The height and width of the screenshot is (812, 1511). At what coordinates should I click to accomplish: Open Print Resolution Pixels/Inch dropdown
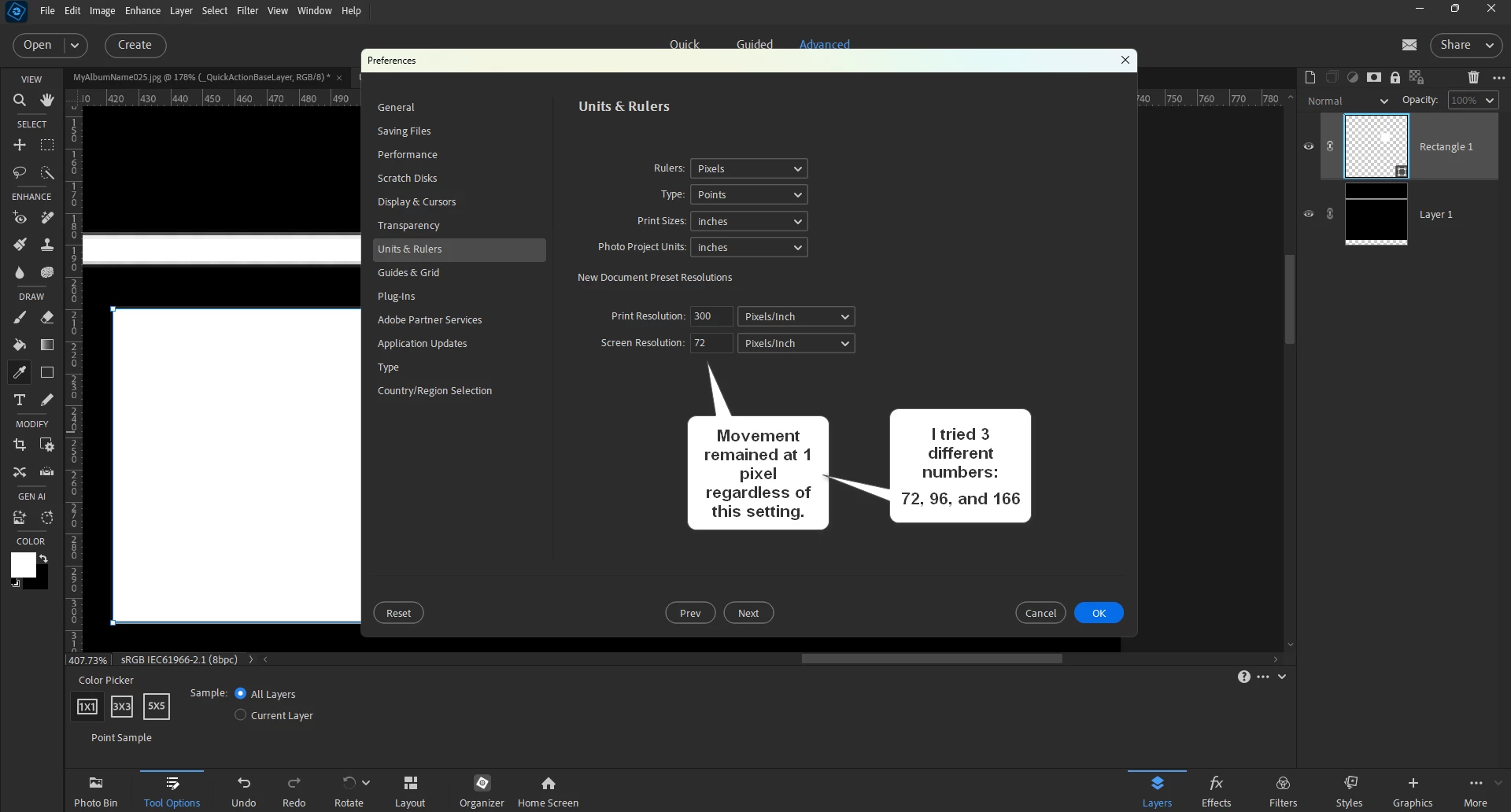coord(796,316)
